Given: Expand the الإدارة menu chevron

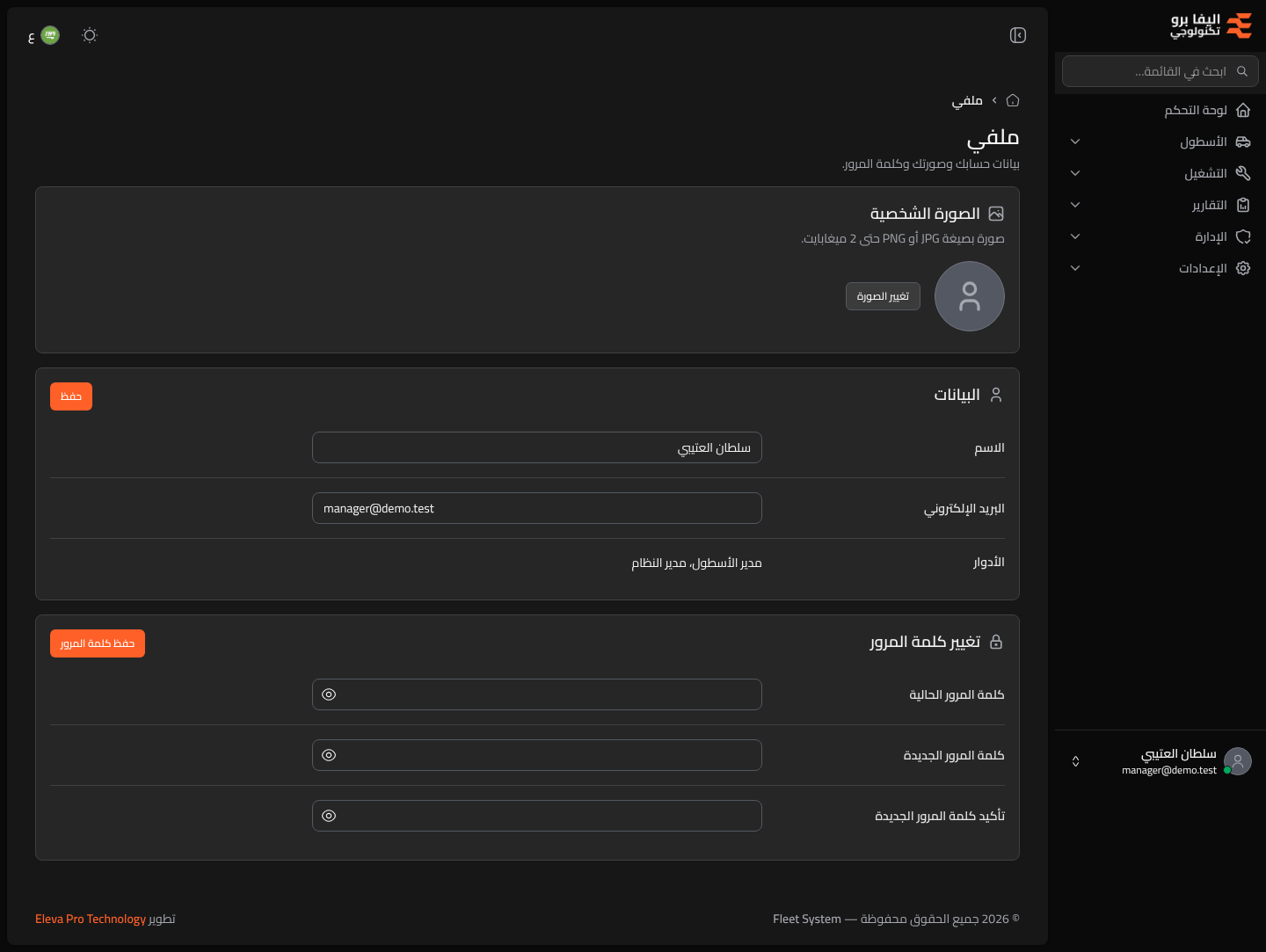Looking at the screenshot, I should tap(1075, 236).
